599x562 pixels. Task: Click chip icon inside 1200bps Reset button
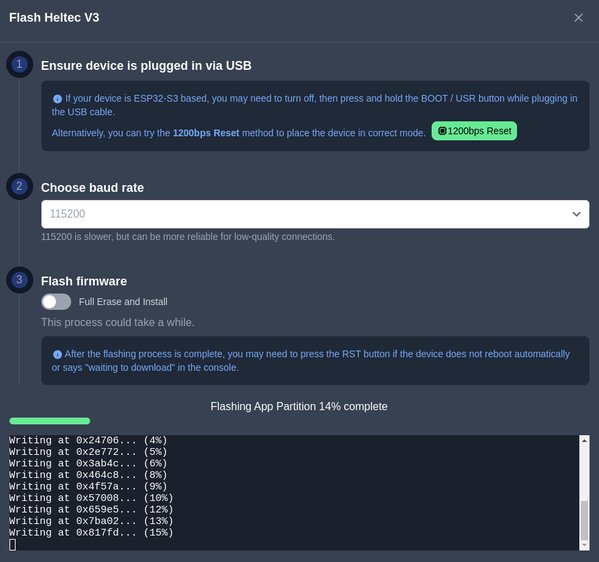click(x=442, y=131)
